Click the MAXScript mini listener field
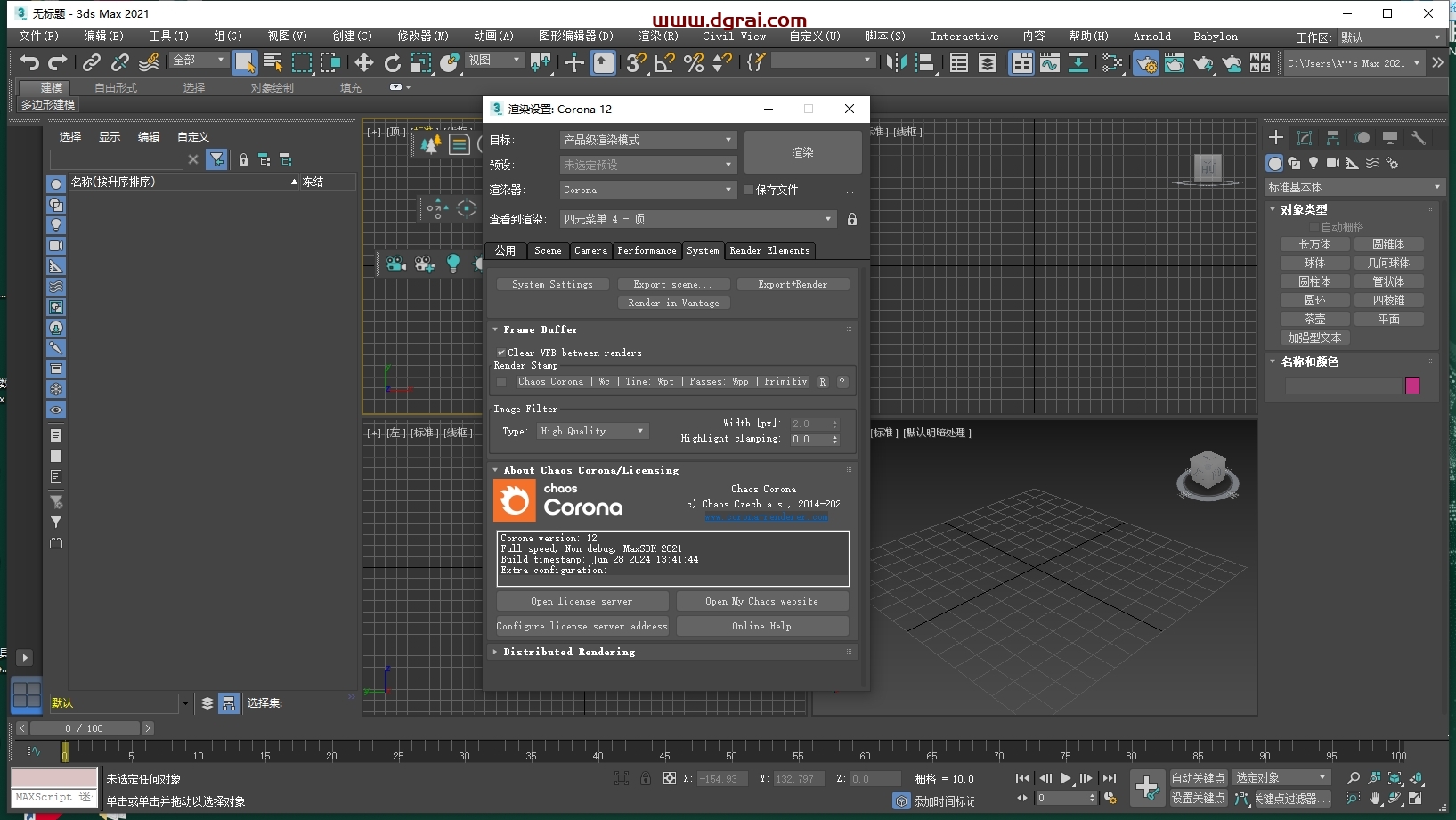The image size is (1456, 820). 53,797
